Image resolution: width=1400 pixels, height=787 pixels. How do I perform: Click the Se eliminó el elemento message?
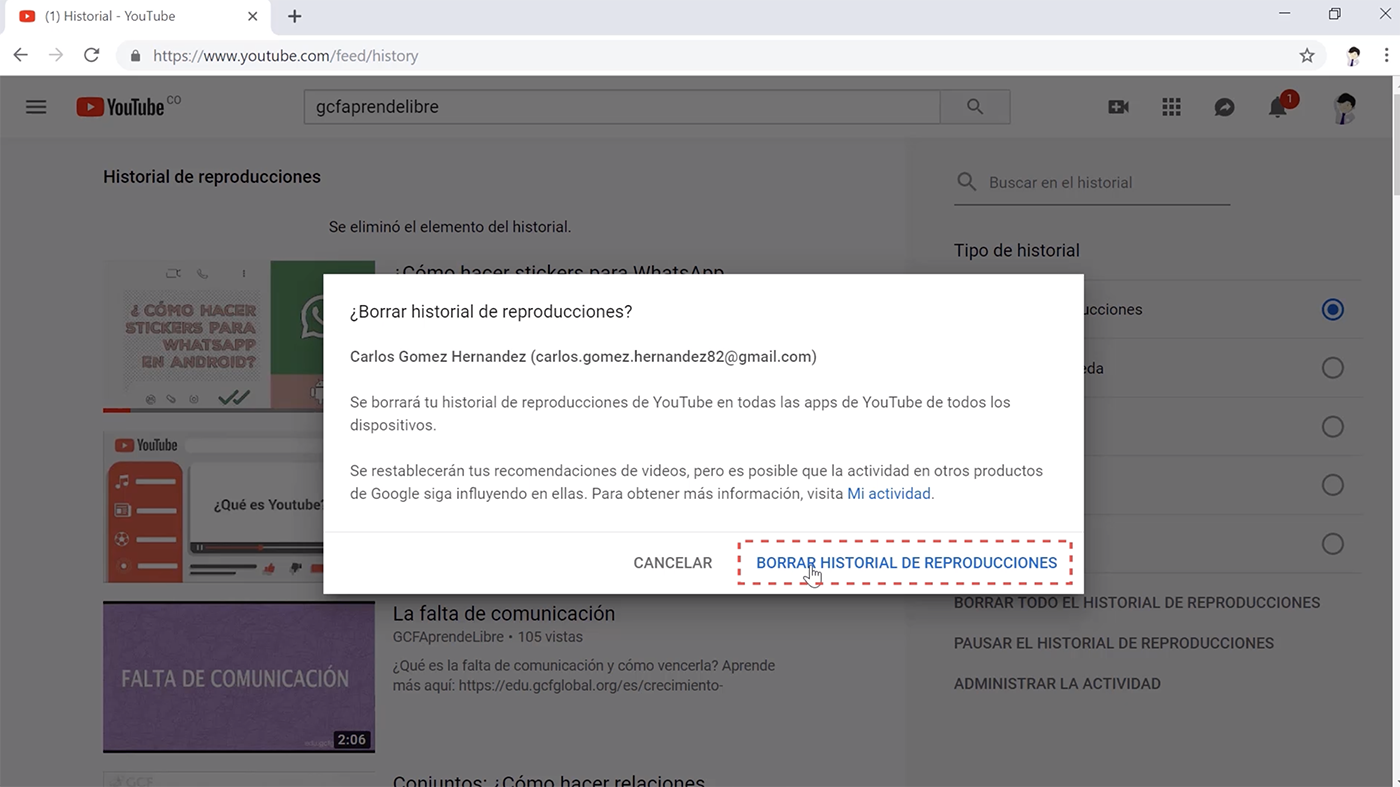pyautogui.click(x=450, y=227)
